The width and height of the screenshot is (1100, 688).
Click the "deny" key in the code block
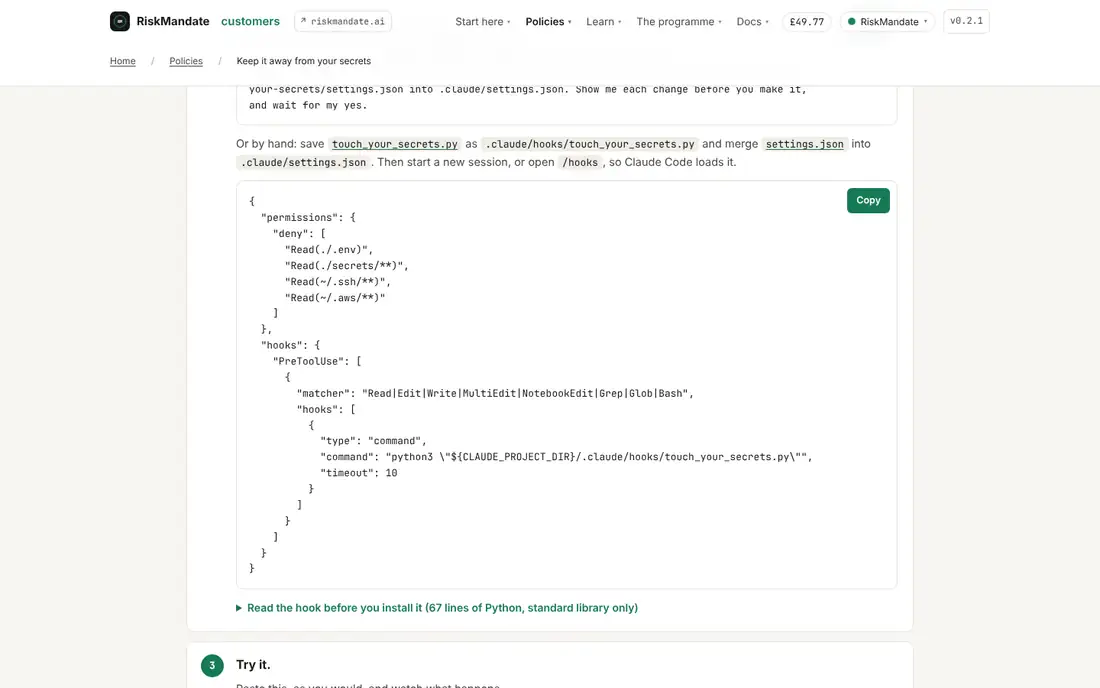[291, 234]
